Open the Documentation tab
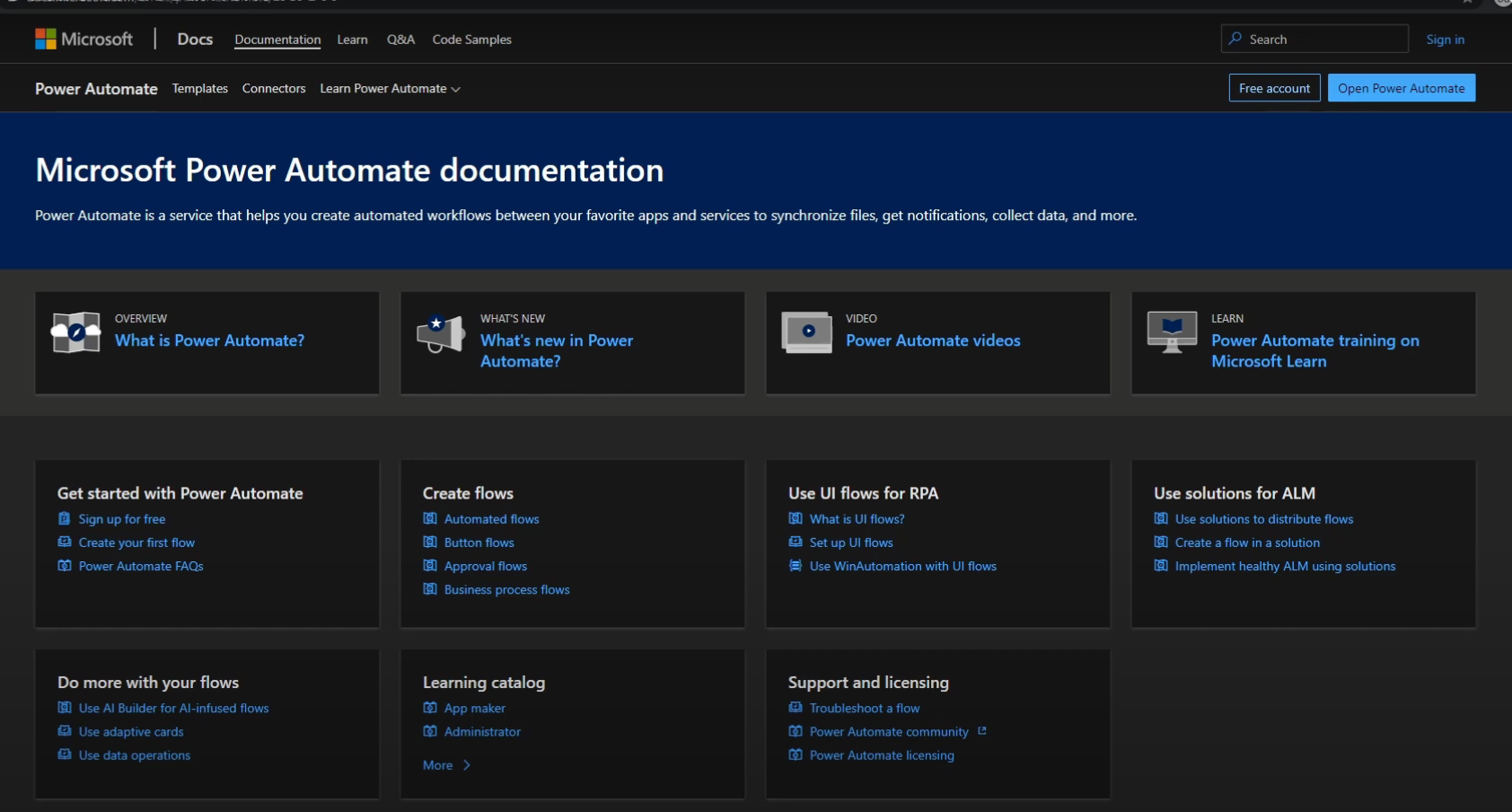Screen dimensions: 1512x812 277,40
